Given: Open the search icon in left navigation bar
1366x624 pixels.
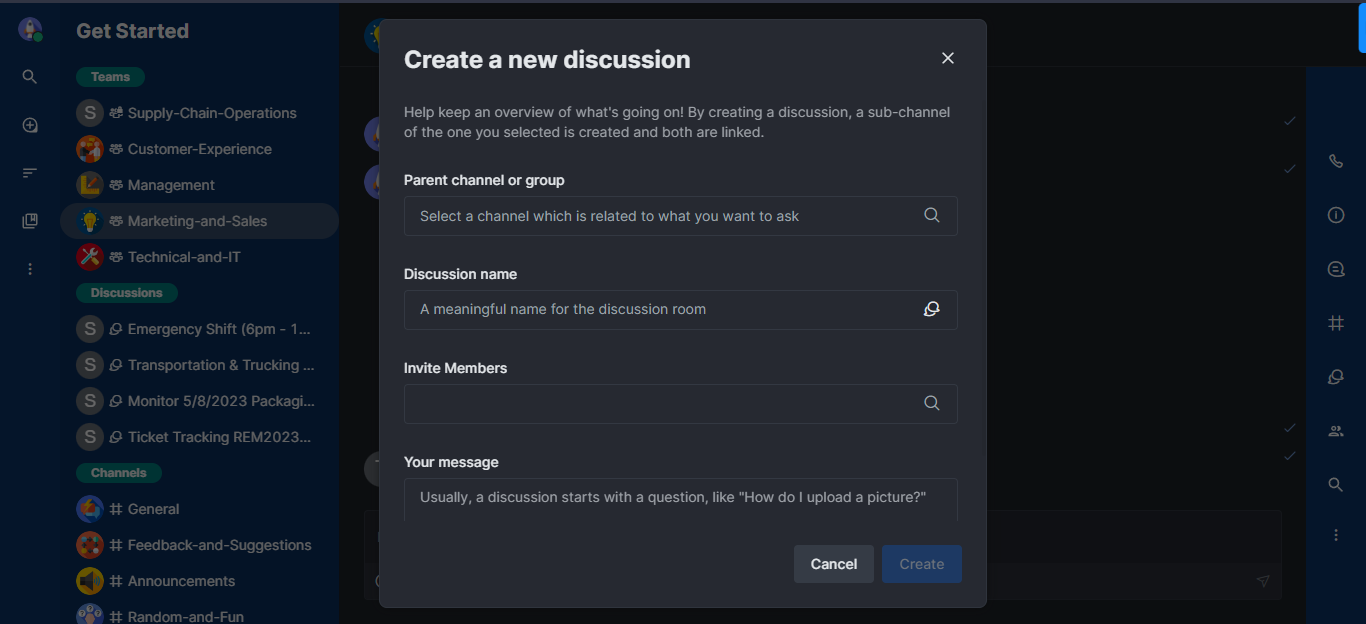Looking at the screenshot, I should coord(30,77).
